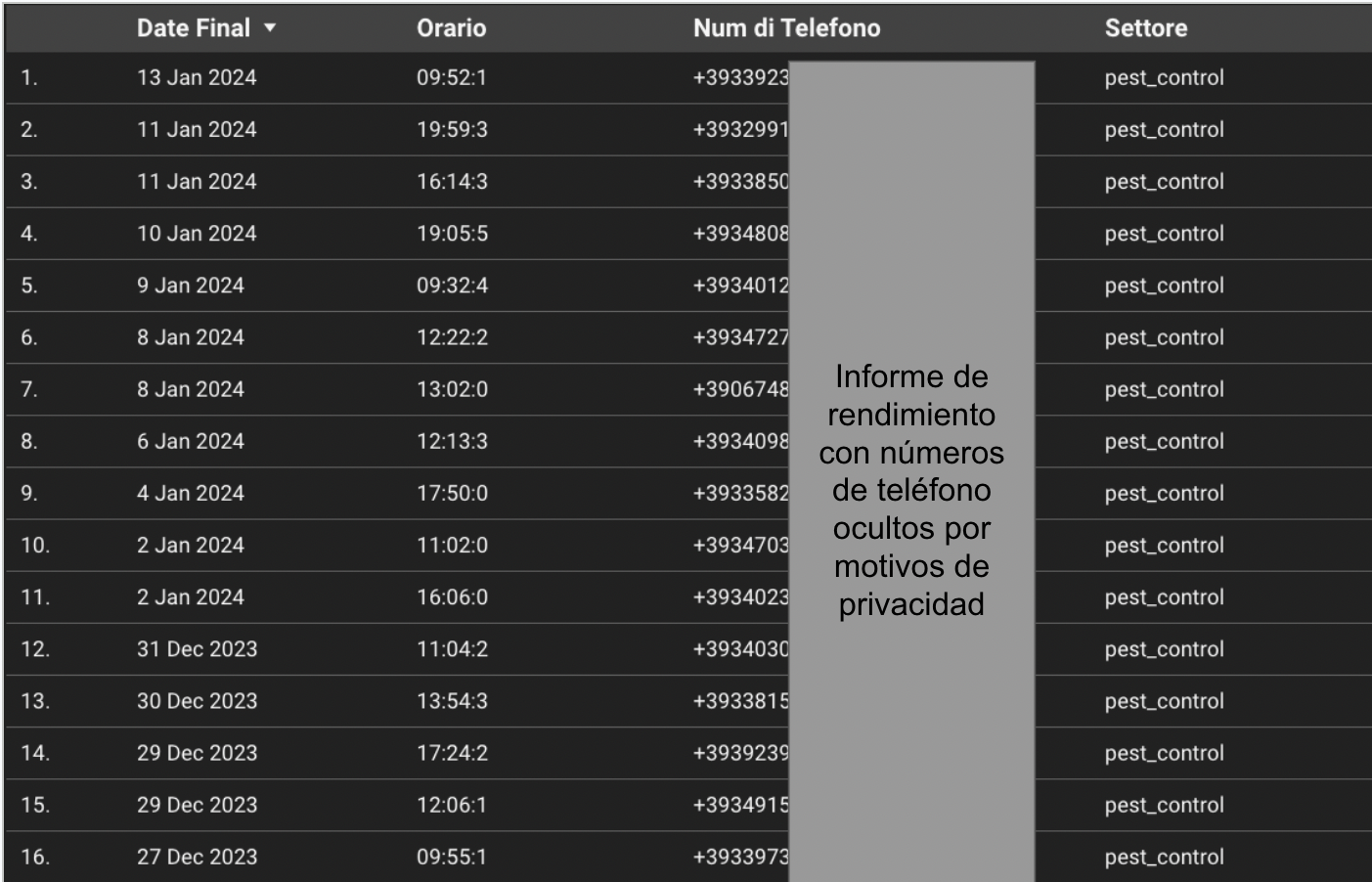The width and height of the screenshot is (1372, 882).
Task: Click the 10 Jan 2024 date cell
Action: pyautogui.click(x=197, y=234)
